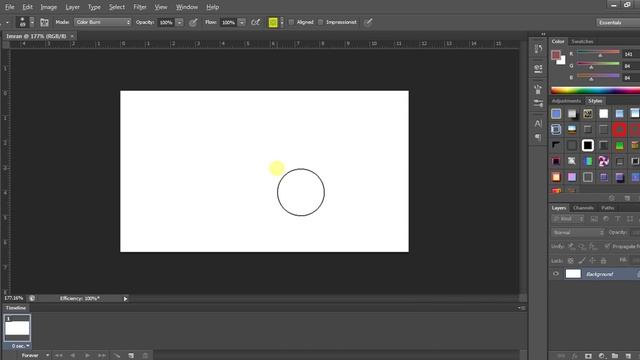Create a new group folder icon
Image resolution: width=640 pixels, height=360 pixels.
pos(615,356)
